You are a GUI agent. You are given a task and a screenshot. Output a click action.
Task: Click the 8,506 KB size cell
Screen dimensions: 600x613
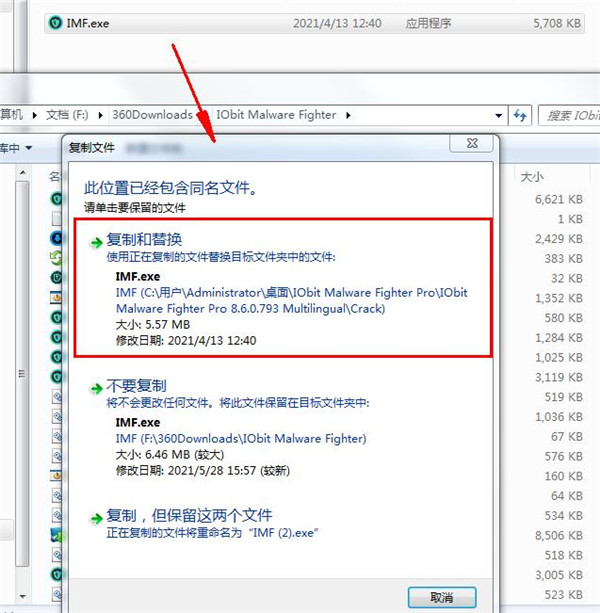[x=559, y=535]
